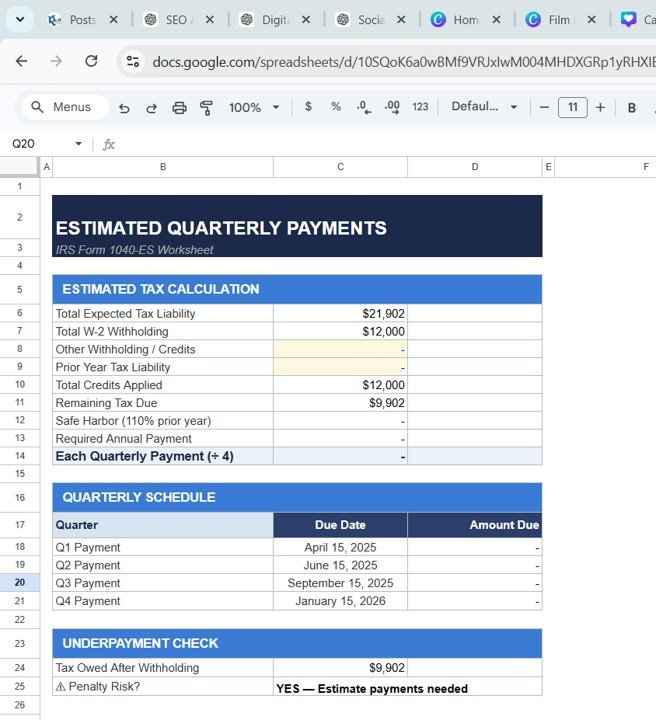The width and height of the screenshot is (656, 720).
Task: Close the Hom browser tab
Action: pyautogui.click(x=496, y=20)
